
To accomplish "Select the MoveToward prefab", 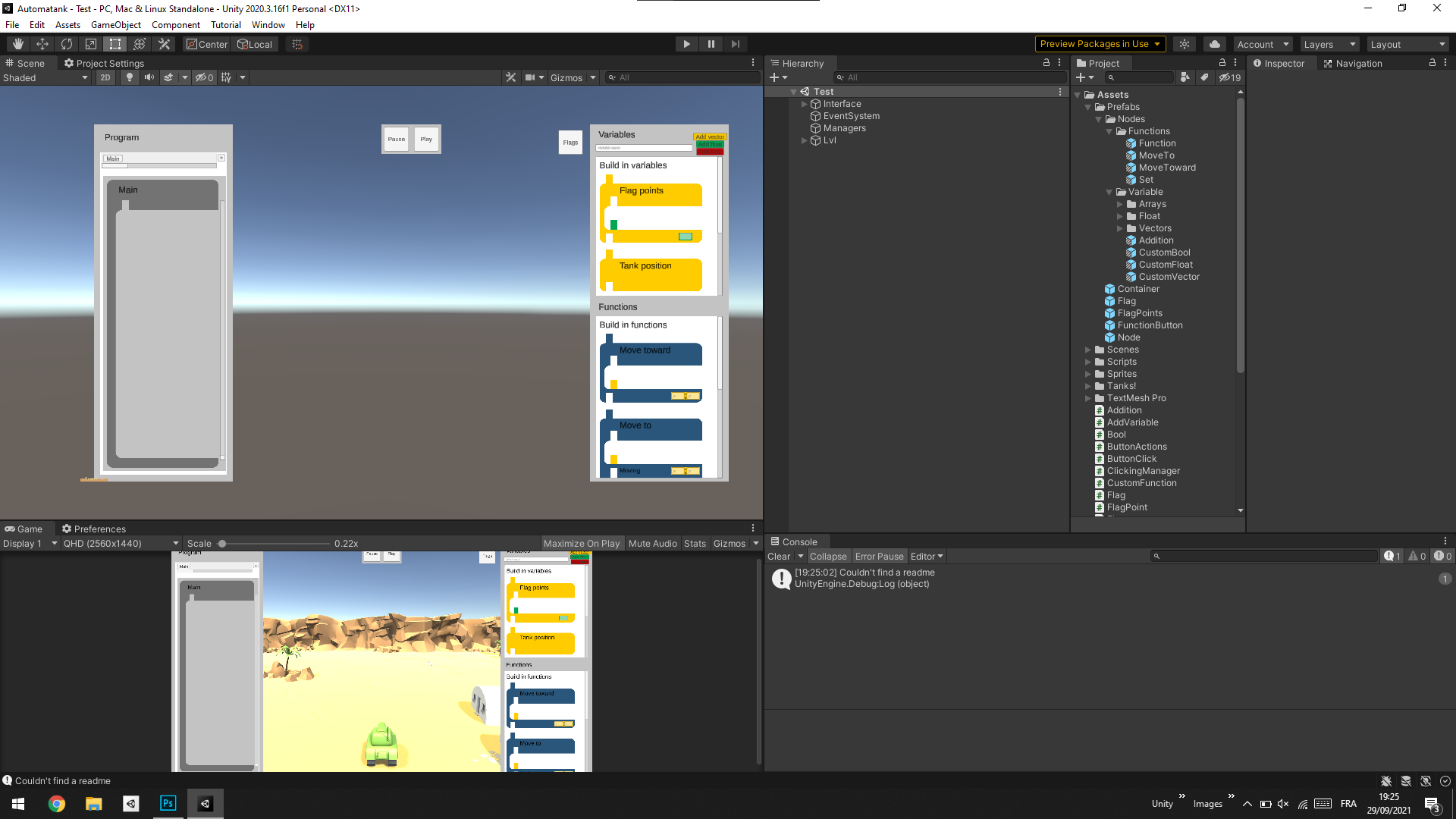I will point(1167,168).
